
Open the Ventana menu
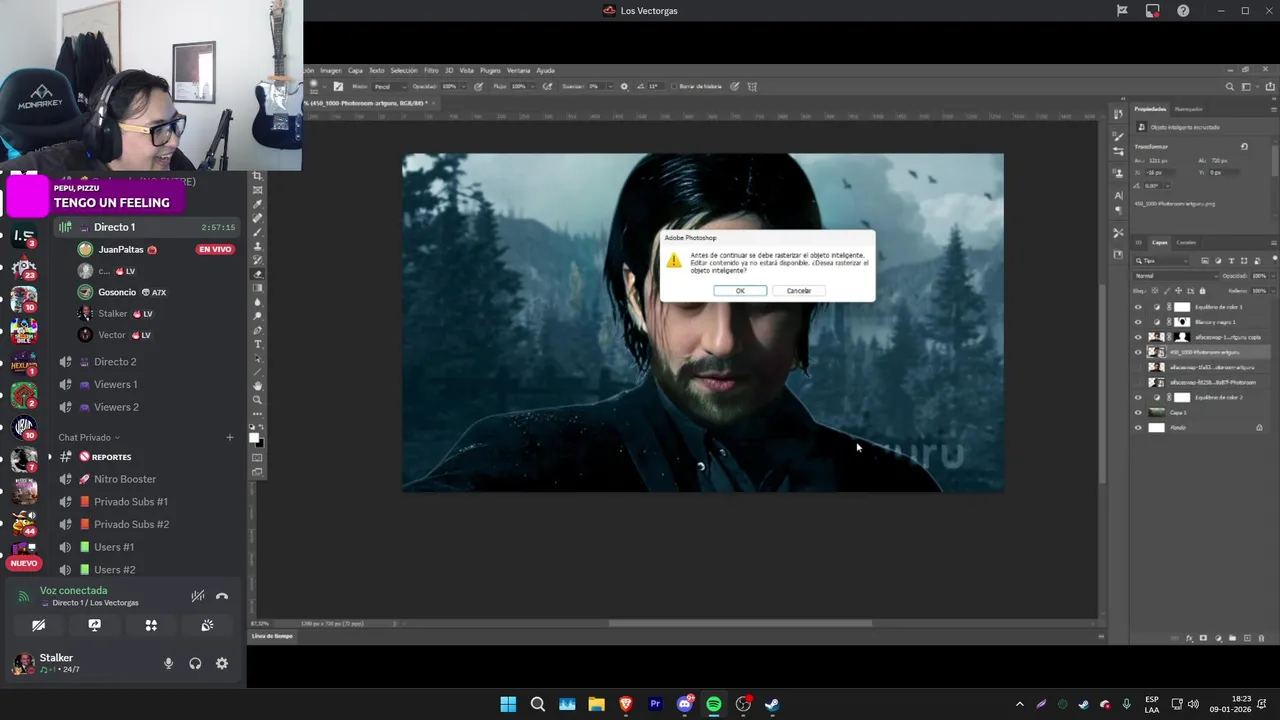tap(518, 71)
